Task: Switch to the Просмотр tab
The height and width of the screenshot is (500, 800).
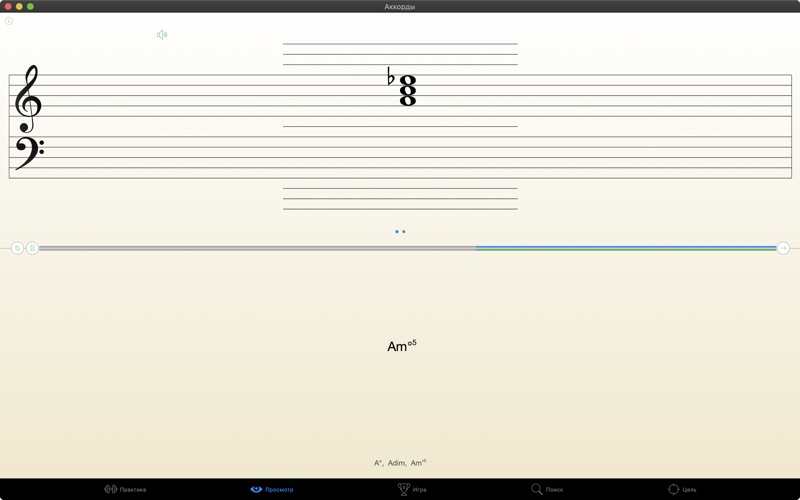Action: (271, 489)
